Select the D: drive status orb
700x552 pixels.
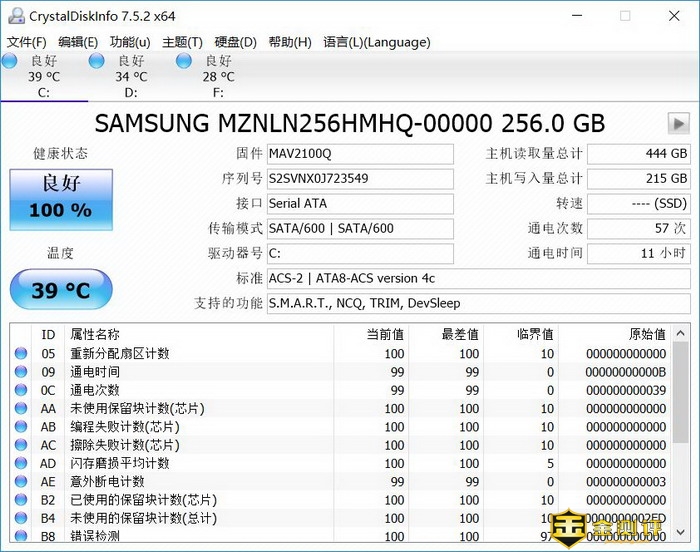tap(96, 62)
